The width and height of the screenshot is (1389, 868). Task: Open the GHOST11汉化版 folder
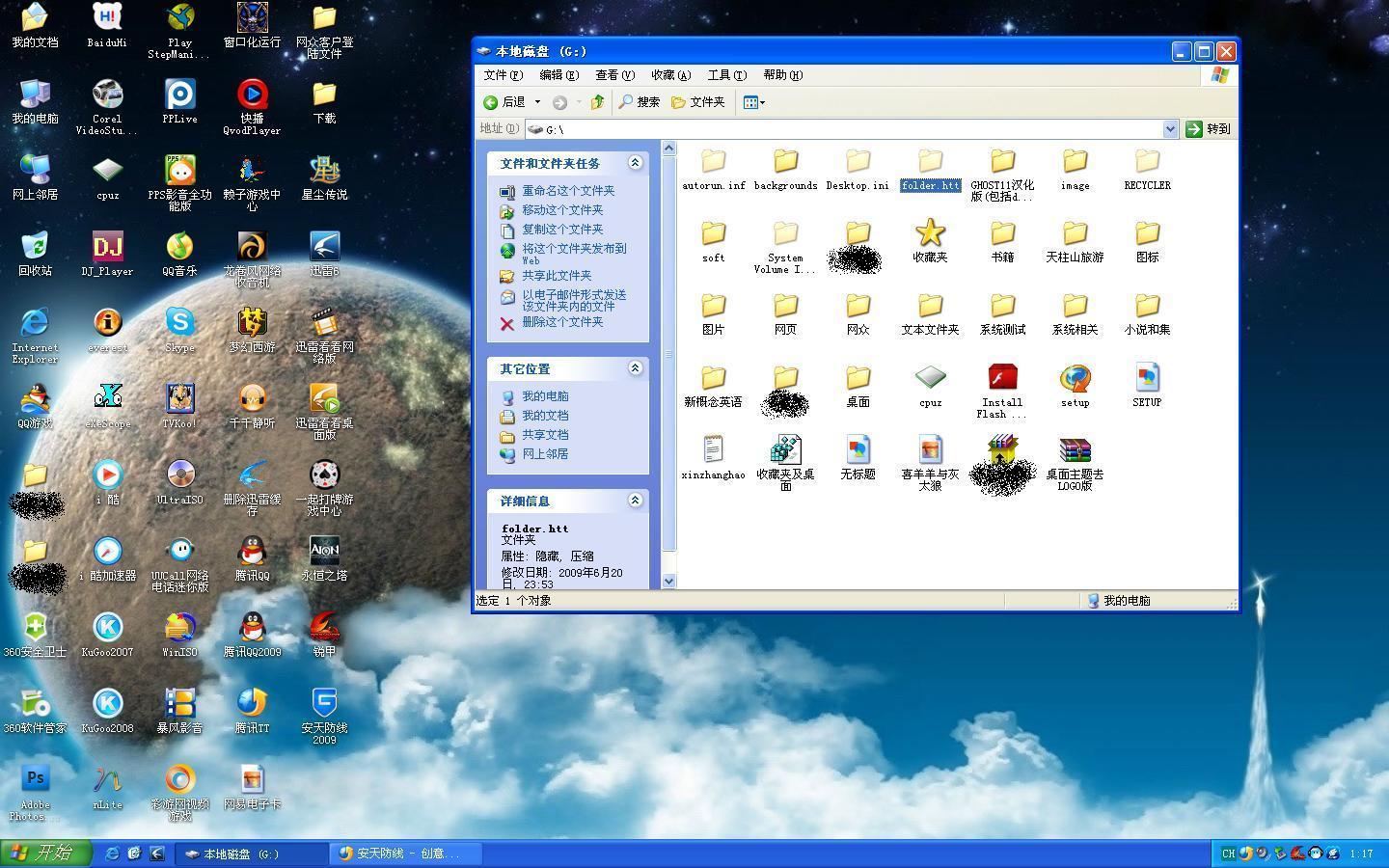click(x=1002, y=174)
